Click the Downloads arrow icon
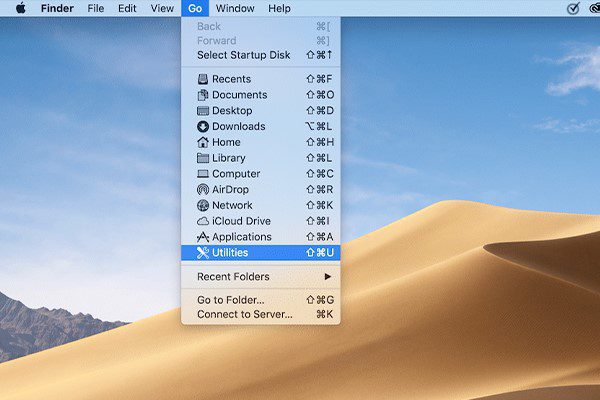600x400 pixels. (203, 126)
